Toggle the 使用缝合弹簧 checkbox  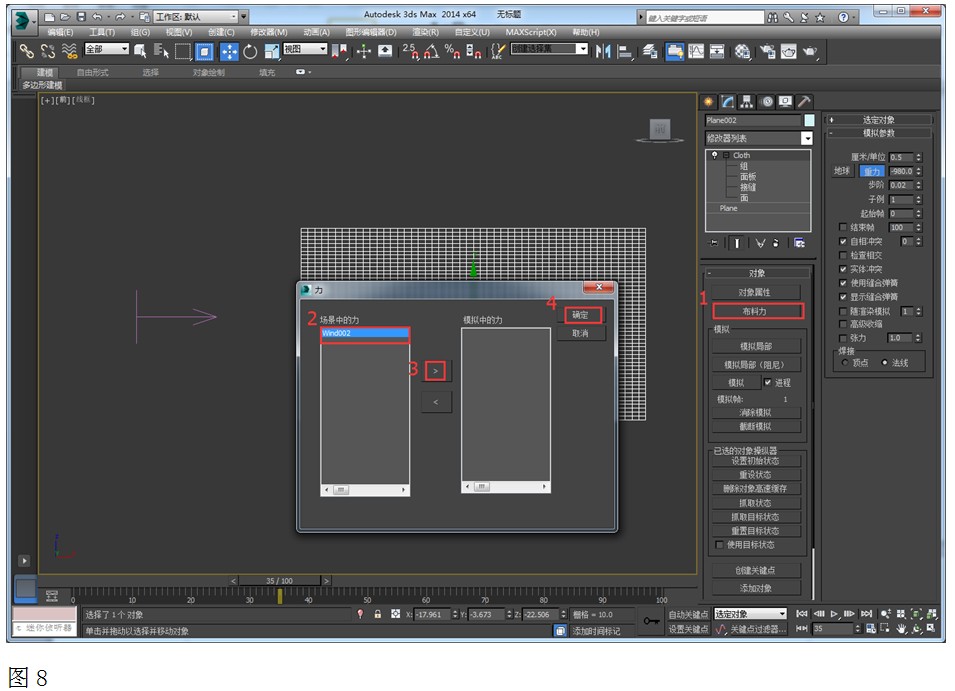point(843,283)
